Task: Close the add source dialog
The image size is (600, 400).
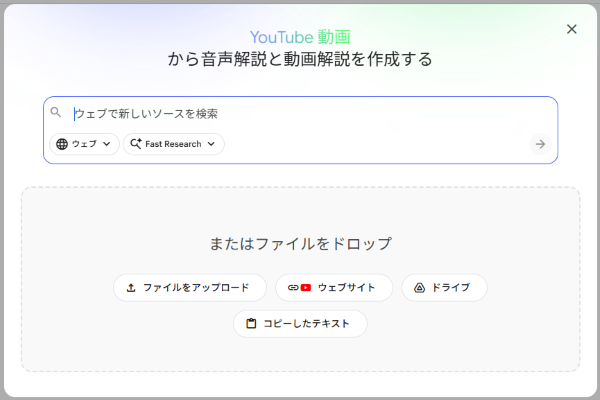Action: click(572, 29)
